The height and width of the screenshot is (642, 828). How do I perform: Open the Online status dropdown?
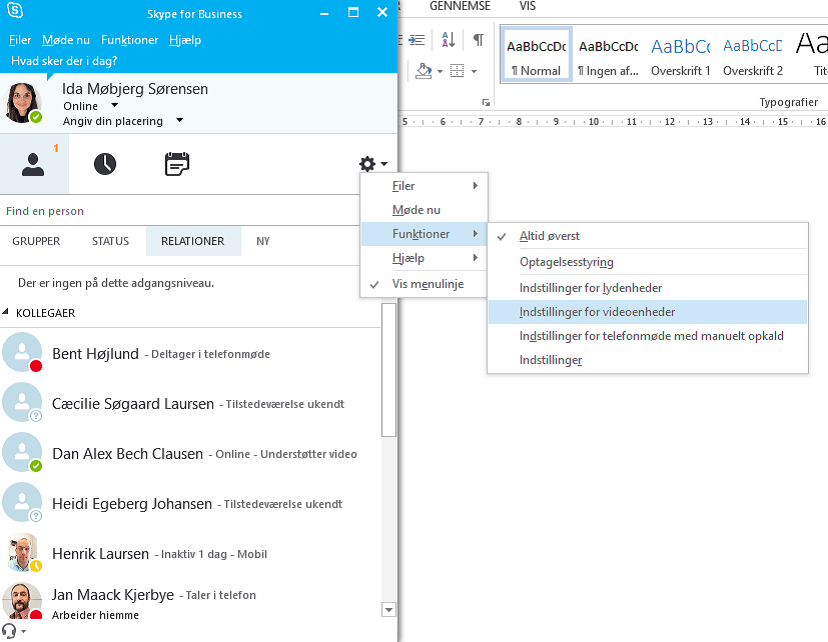click(115, 105)
